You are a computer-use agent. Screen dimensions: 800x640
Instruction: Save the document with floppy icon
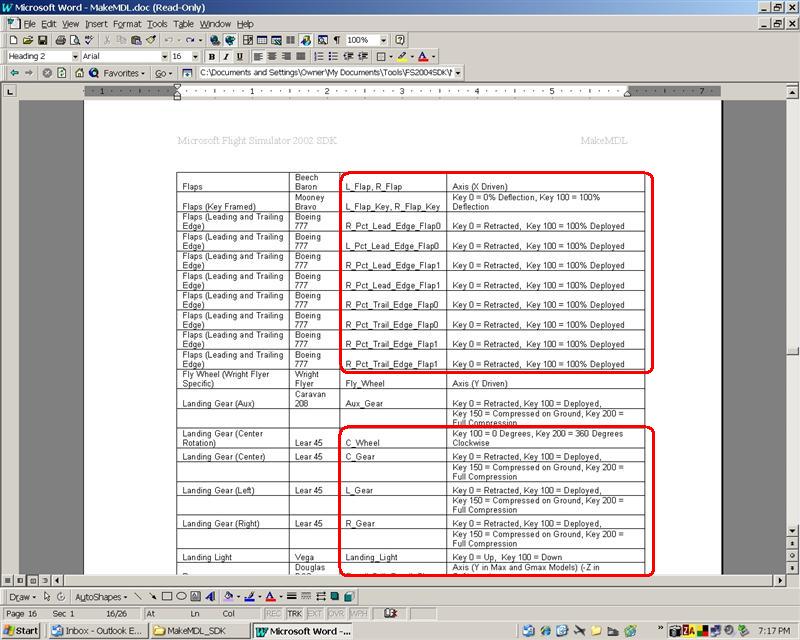tap(43, 40)
